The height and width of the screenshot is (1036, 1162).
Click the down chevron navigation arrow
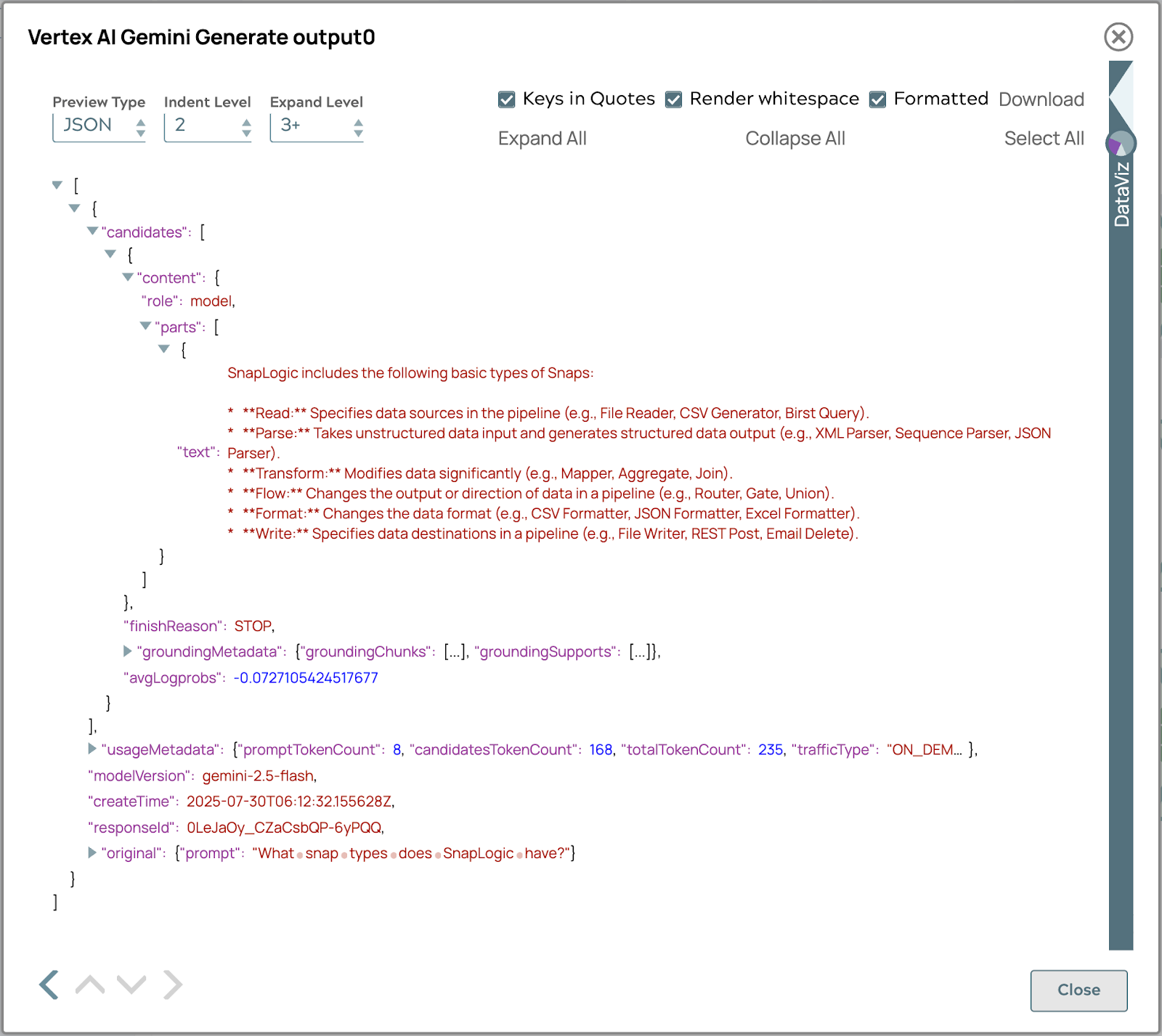pyautogui.click(x=131, y=985)
